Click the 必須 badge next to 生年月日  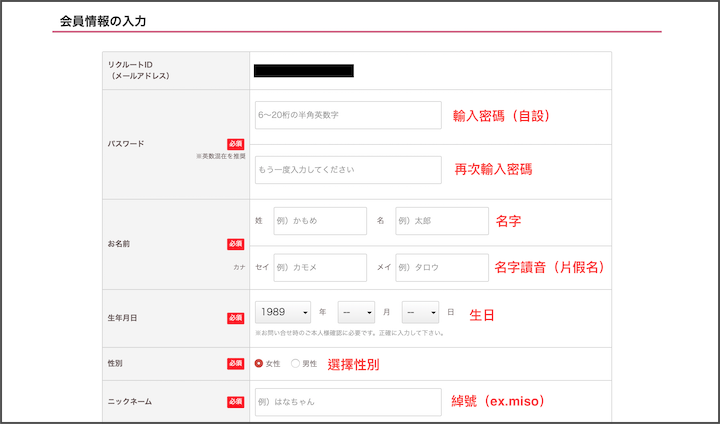click(x=235, y=318)
